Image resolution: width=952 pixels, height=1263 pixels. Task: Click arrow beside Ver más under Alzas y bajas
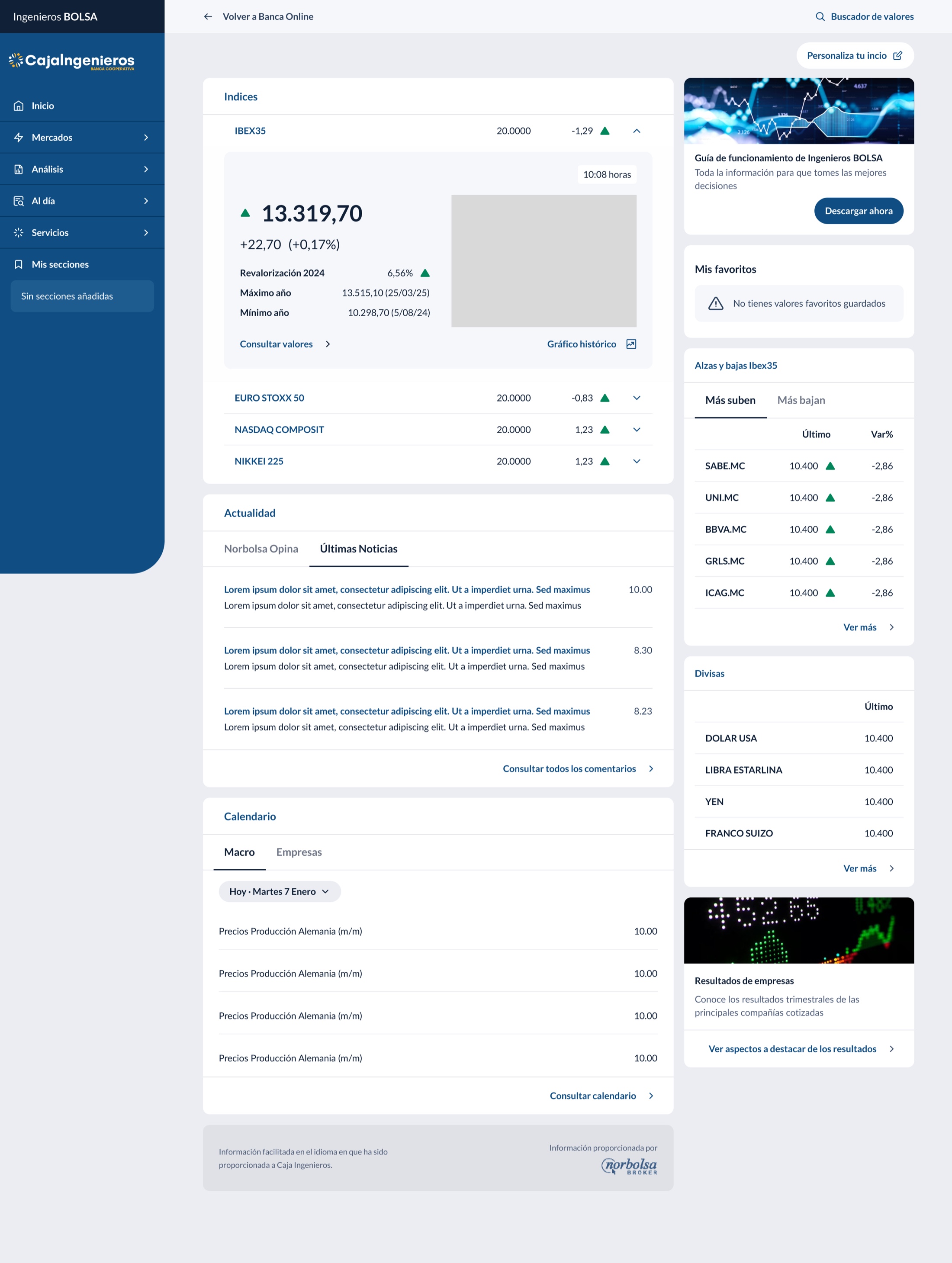pos(891,627)
